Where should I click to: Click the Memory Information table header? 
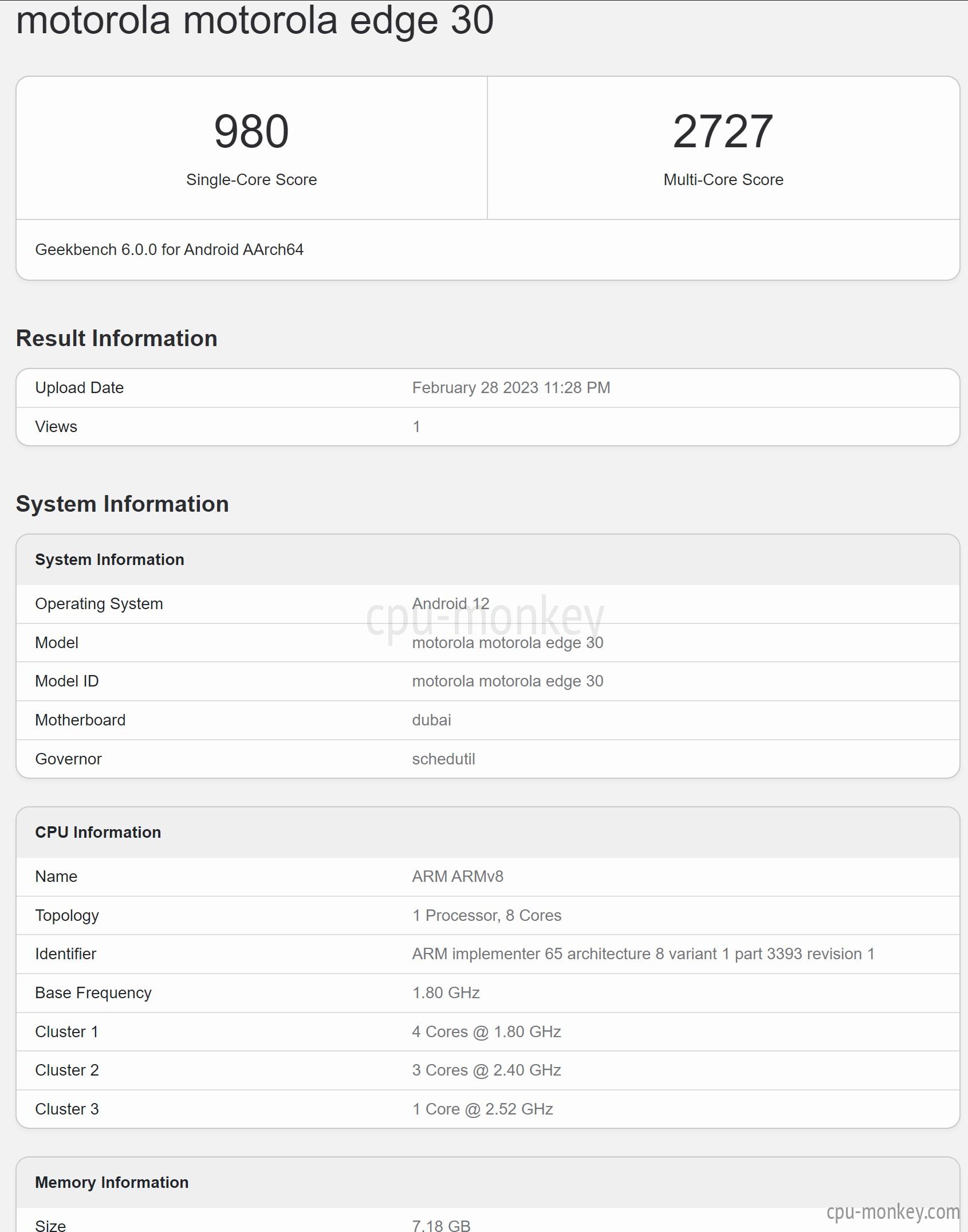point(112,1182)
